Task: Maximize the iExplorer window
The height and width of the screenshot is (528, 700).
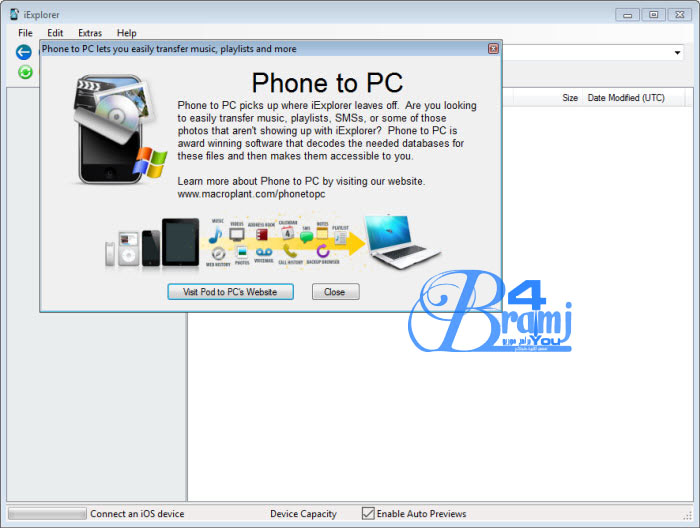Action: [654, 15]
